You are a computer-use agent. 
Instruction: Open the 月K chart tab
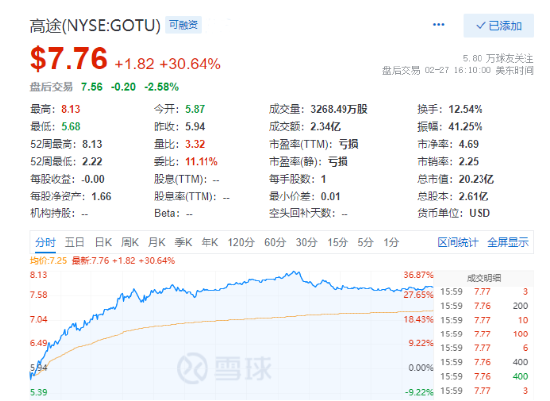[156, 242]
